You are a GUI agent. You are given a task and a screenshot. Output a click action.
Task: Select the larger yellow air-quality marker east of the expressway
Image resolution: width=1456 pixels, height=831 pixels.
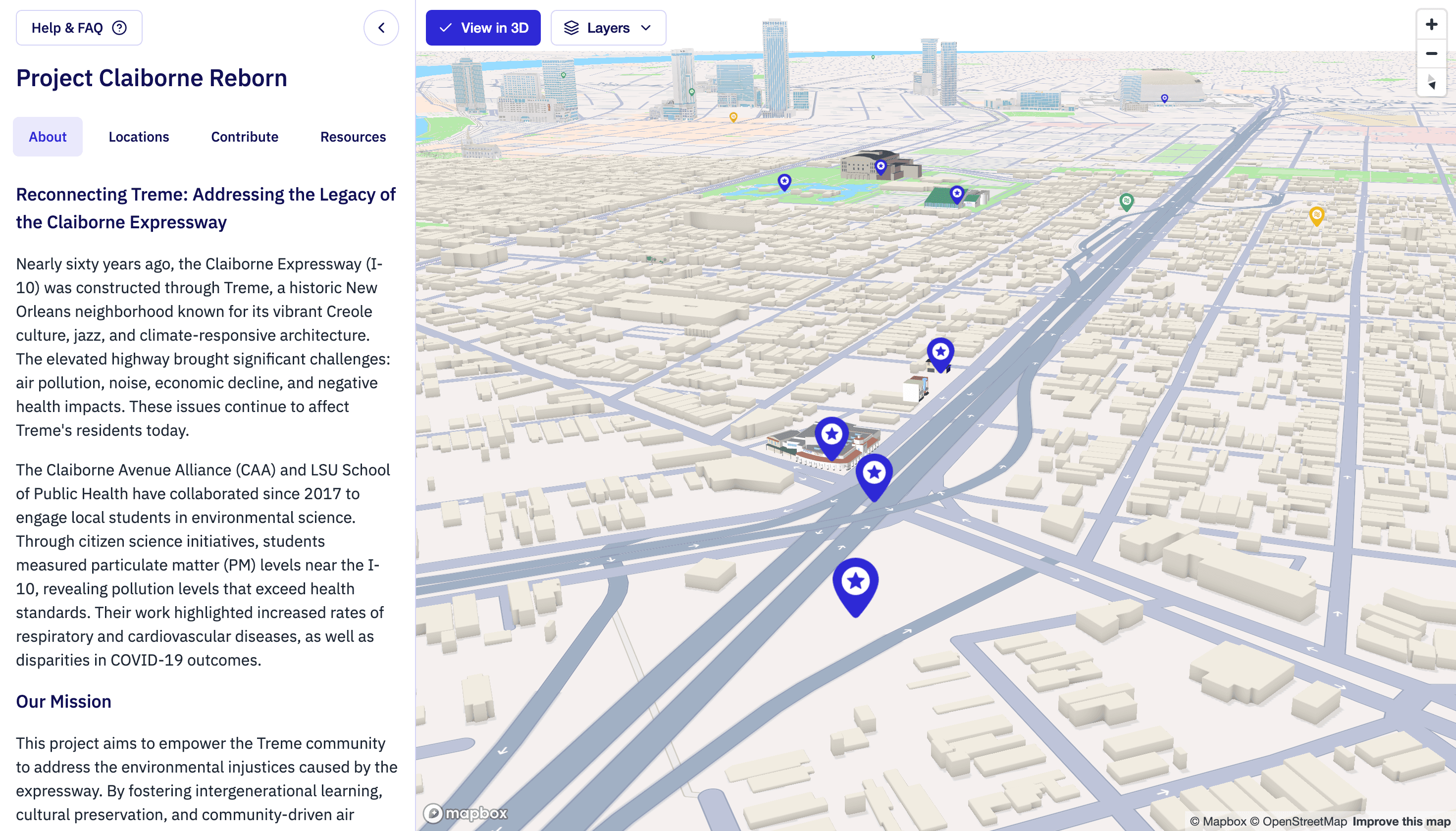coord(1316,216)
